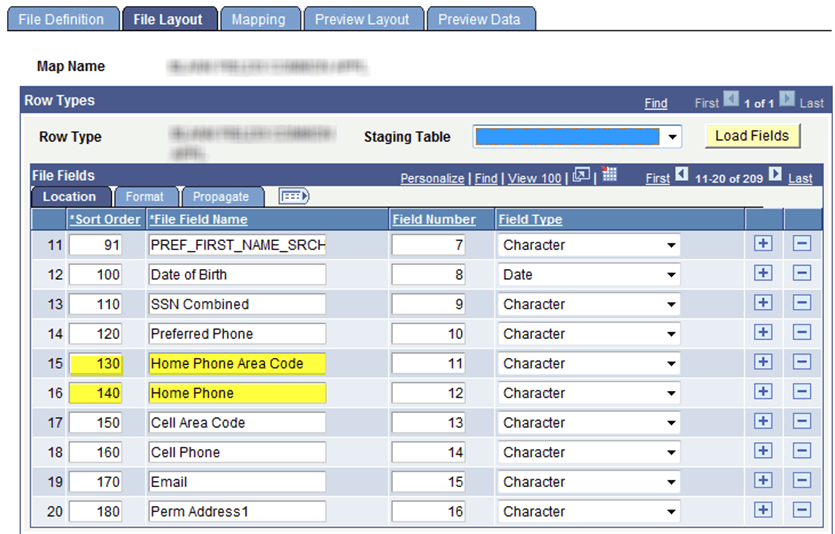Edit Field Number for Email row
The width and height of the screenshot is (835, 534).
coord(428,482)
